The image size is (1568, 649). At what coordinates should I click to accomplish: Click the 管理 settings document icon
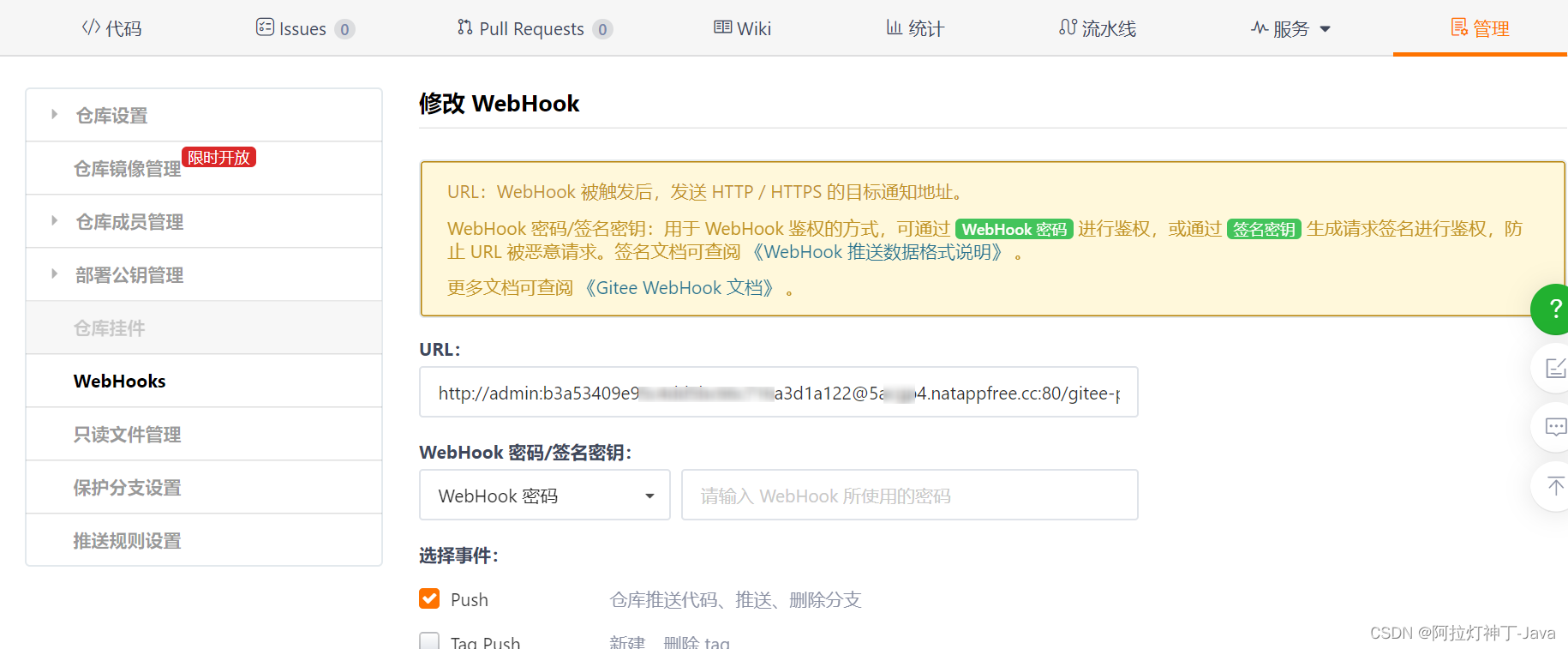1459,27
